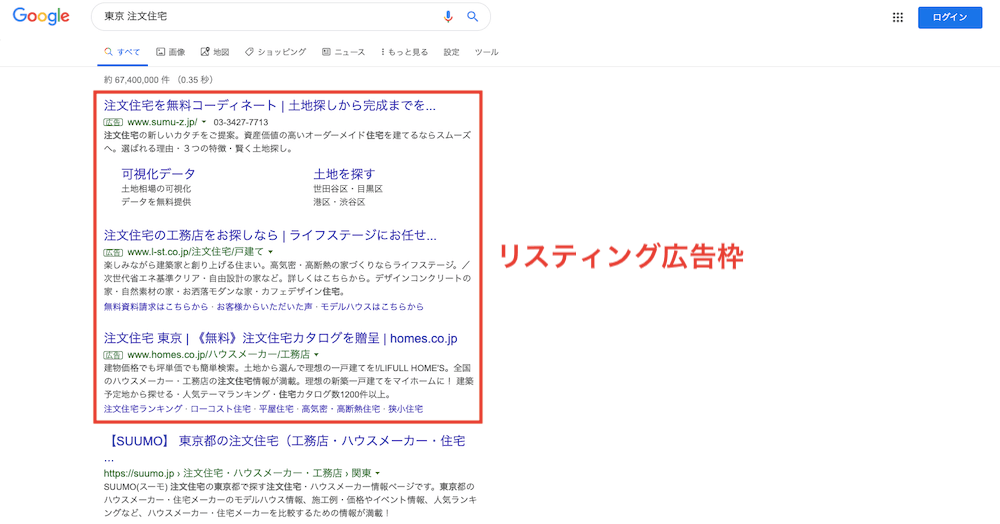Click the www.sumu-z.jp/ green URL
1000x524 pixels.
pos(163,122)
